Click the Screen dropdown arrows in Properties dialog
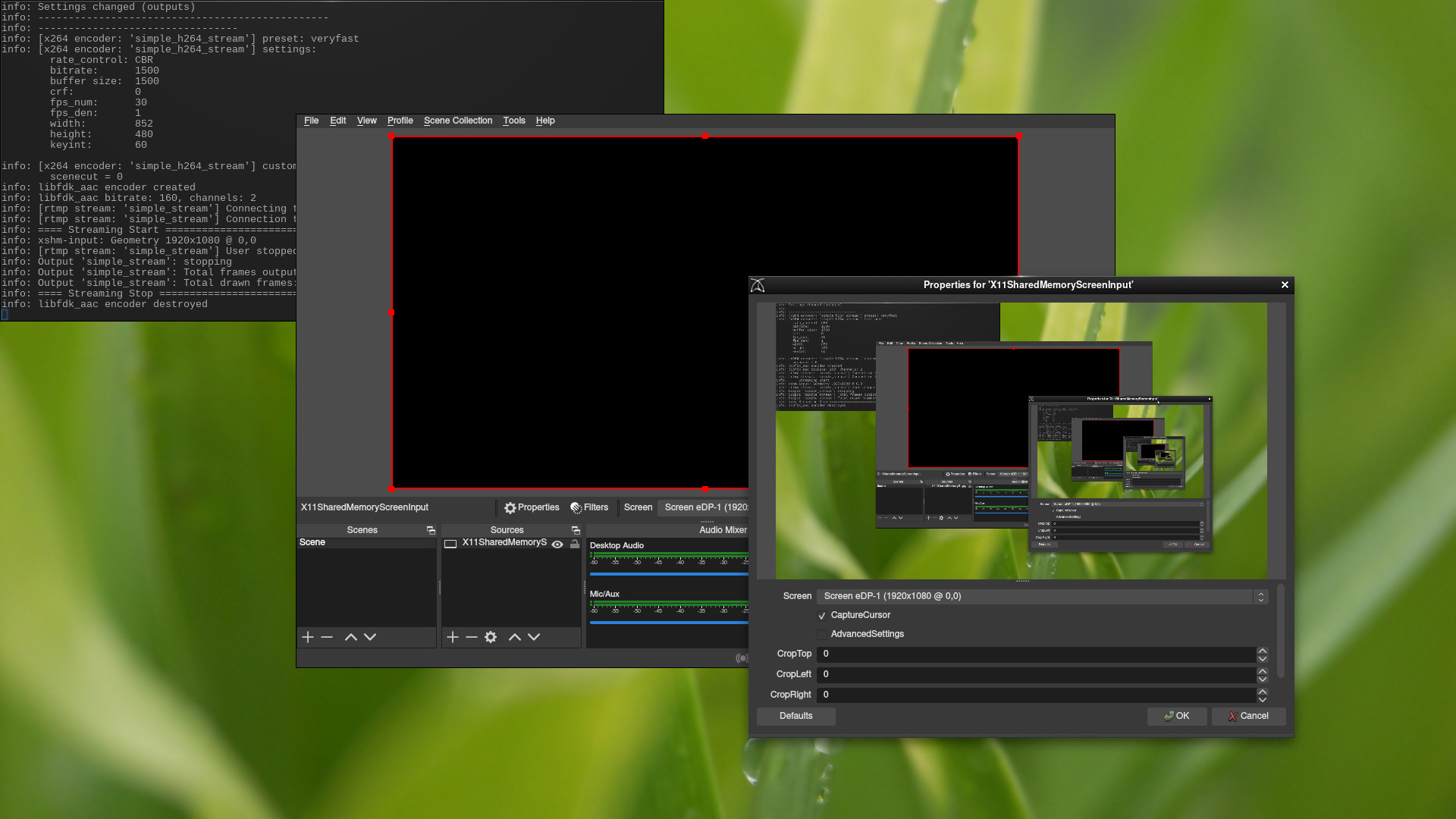 coord(1261,597)
